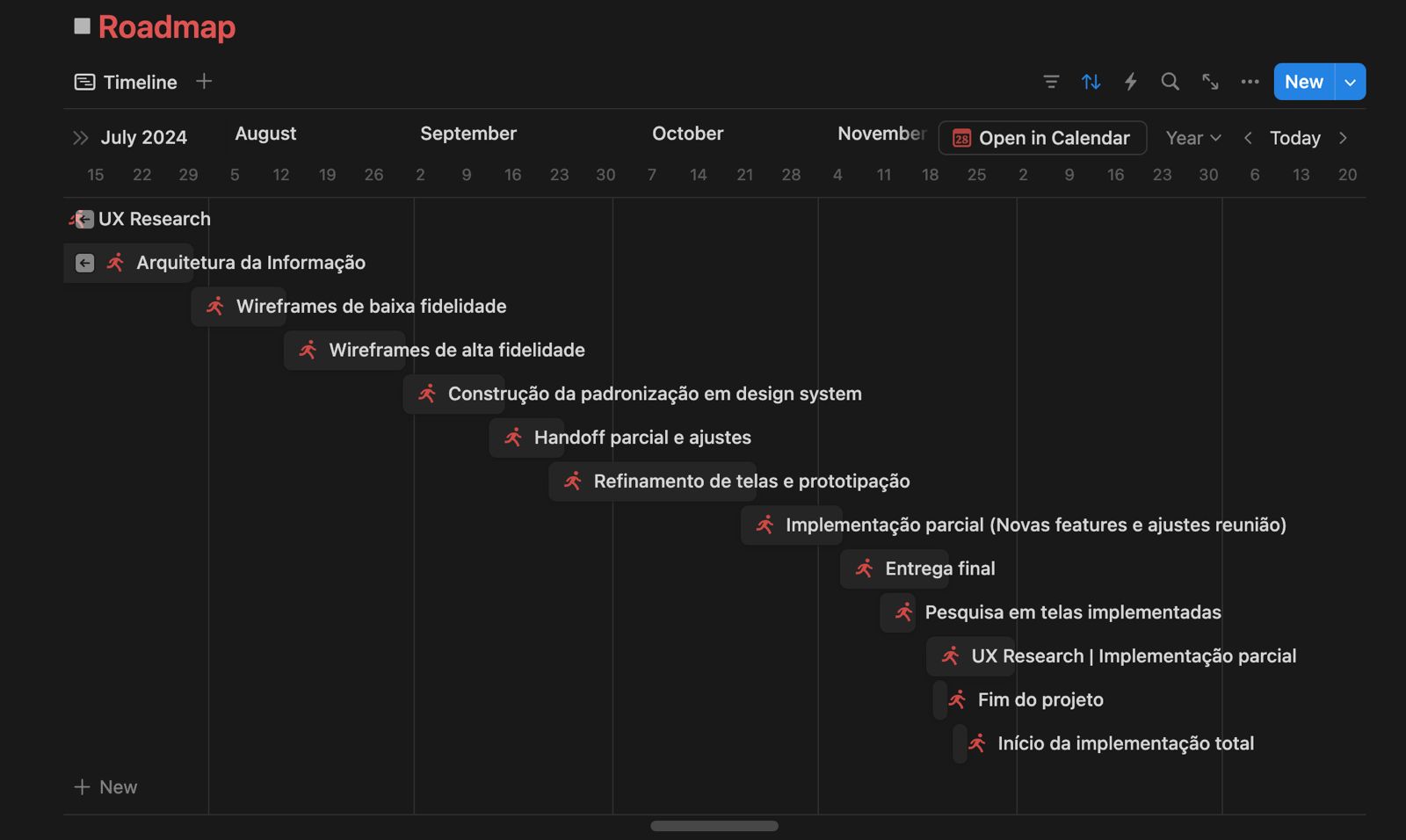Click the runner icon of Refinamento de telas
This screenshot has height=840, width=1406.
pos(573,481)
